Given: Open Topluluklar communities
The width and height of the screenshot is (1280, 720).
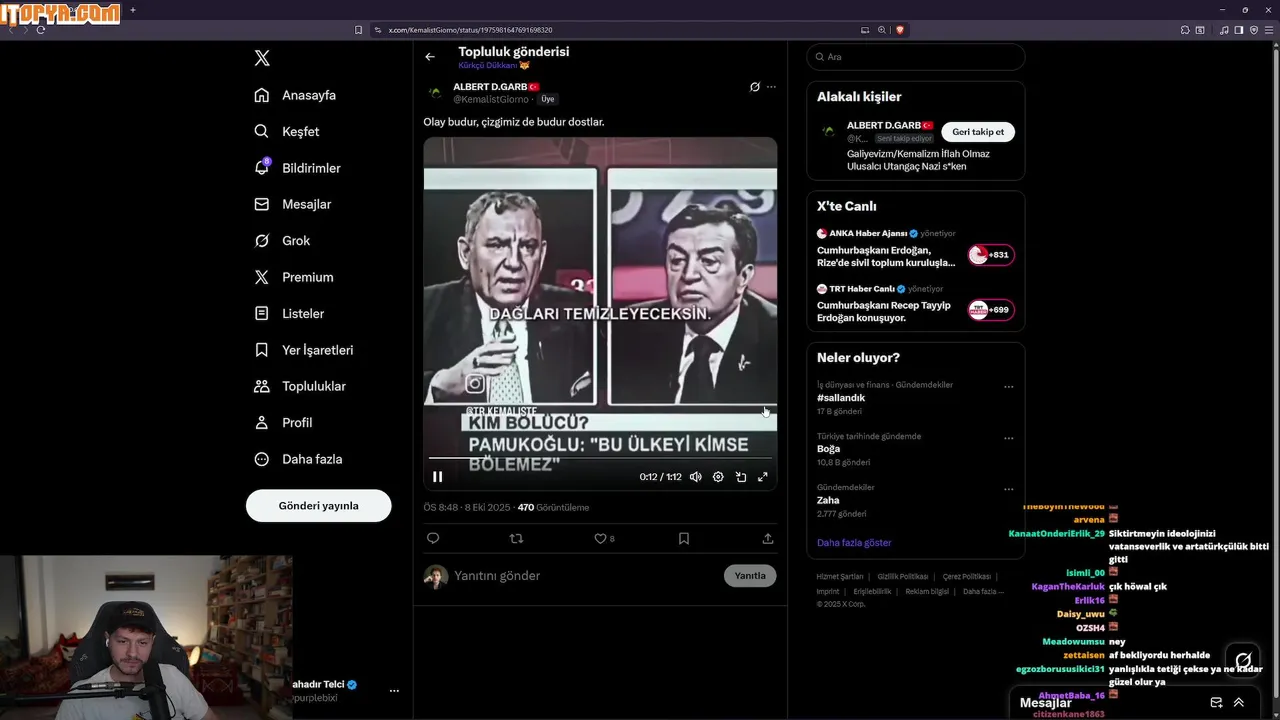Looking at the screenshot, I should [300, 386].
